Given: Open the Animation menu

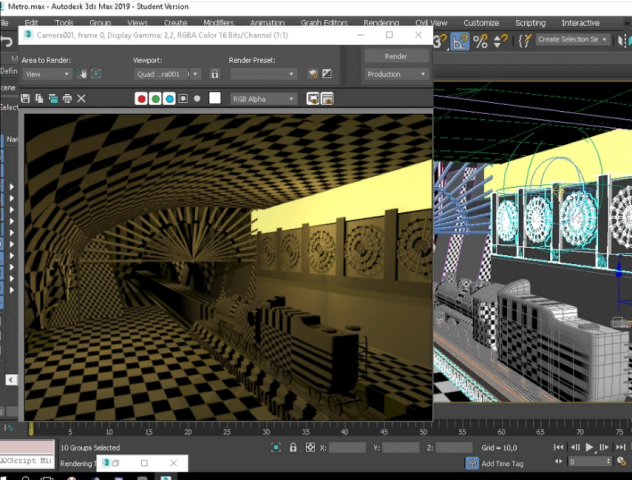Looking at the screenshot, I should (x=267, y=23).
